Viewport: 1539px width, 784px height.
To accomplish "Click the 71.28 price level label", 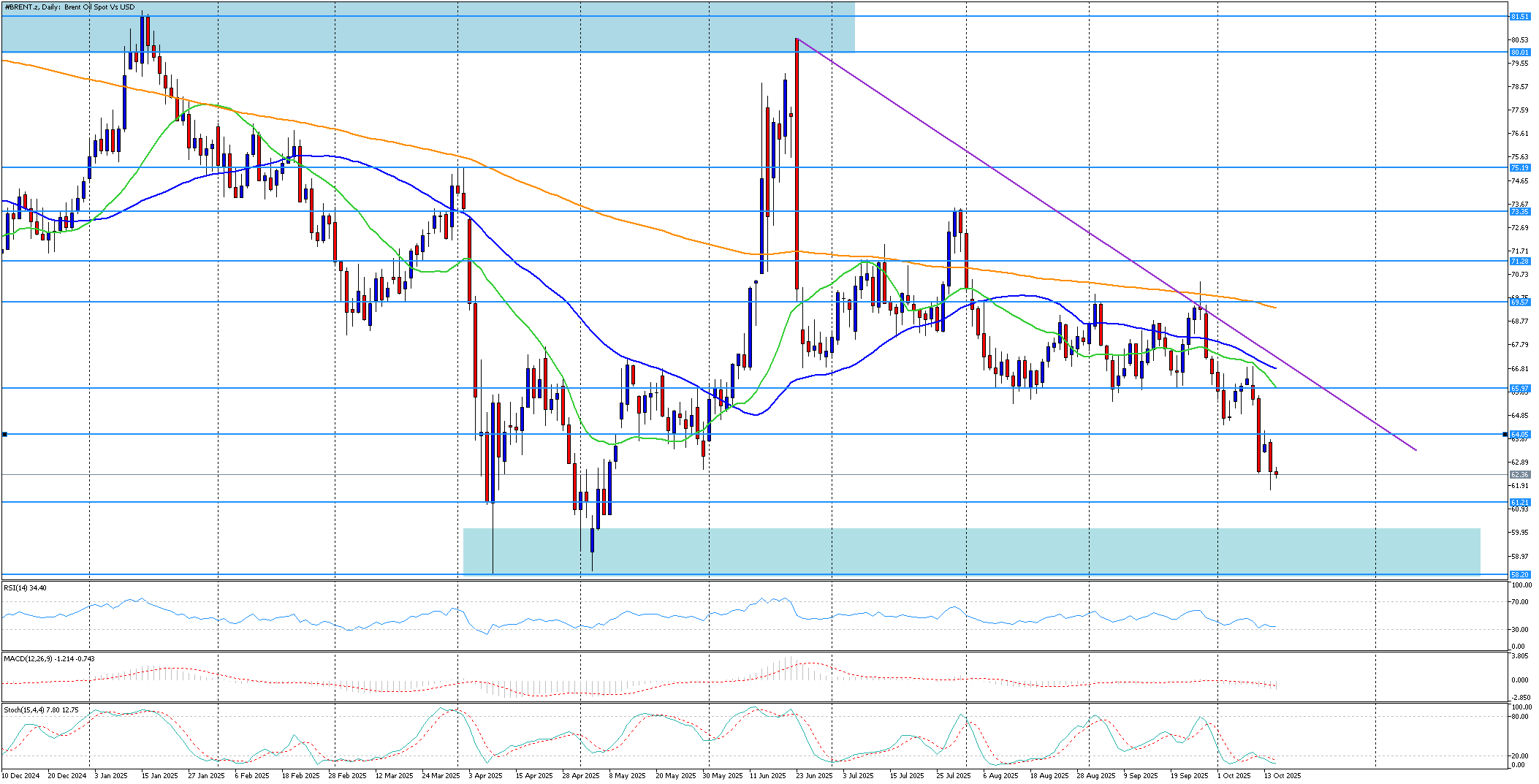I will coord(1520,261).
